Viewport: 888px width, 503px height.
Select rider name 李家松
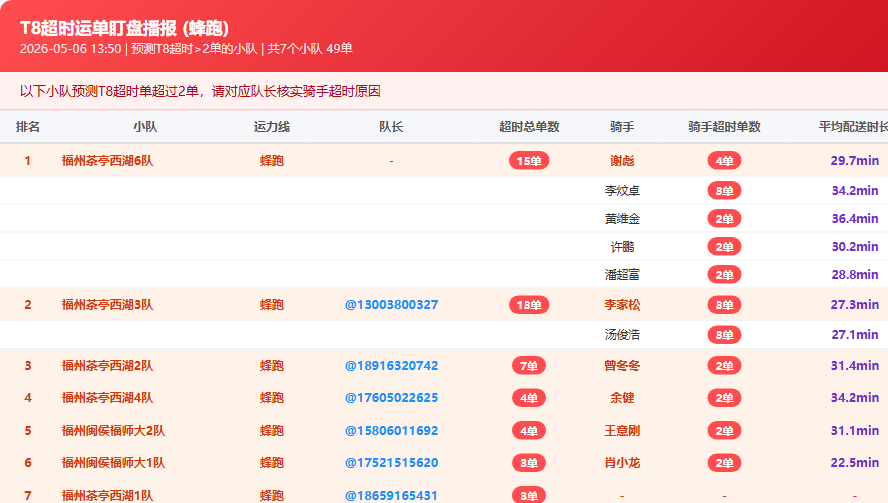(x=622, y=305)
